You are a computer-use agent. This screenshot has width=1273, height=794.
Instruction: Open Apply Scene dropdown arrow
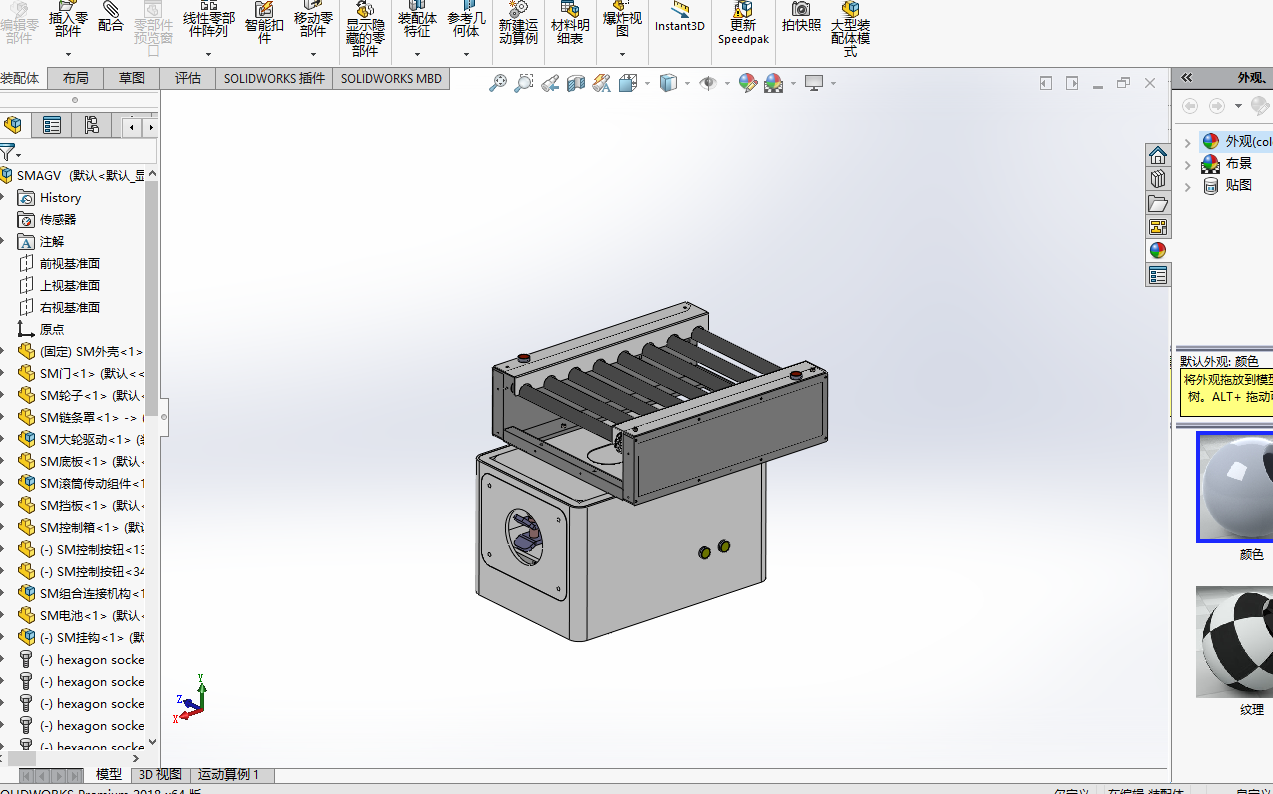pos(793,84)
